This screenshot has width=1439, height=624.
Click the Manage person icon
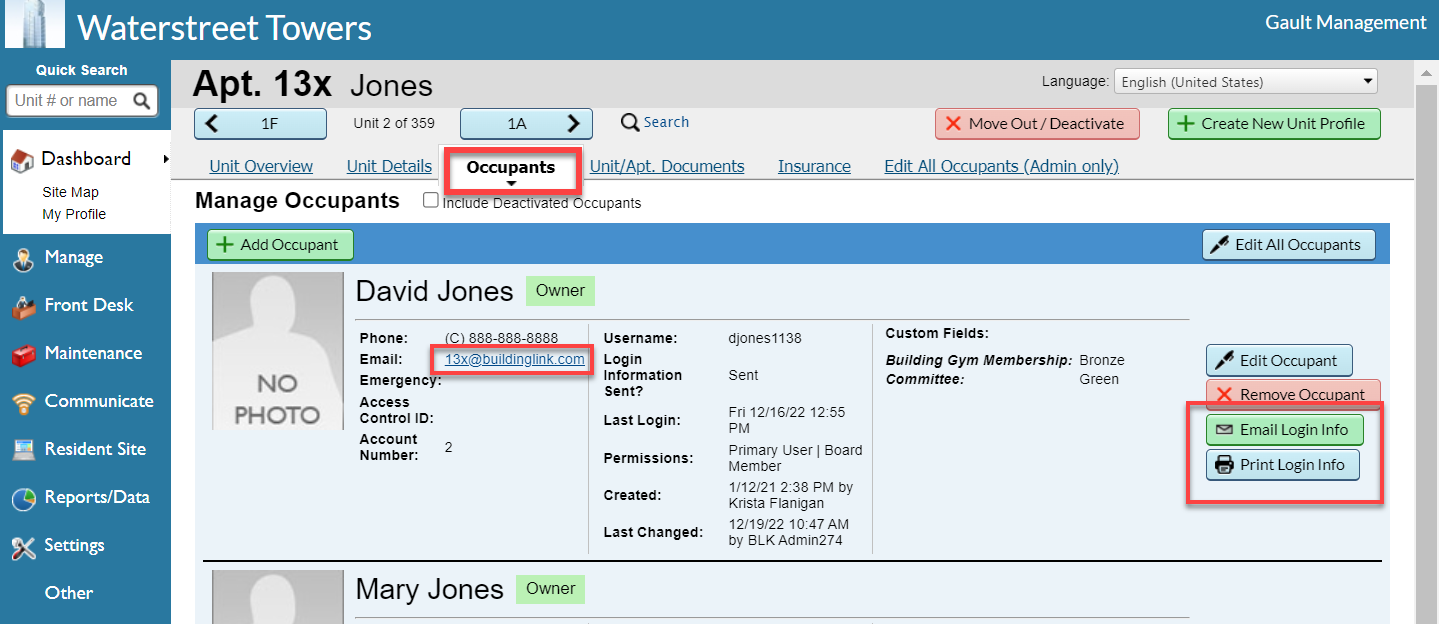(x=23, y=259)
